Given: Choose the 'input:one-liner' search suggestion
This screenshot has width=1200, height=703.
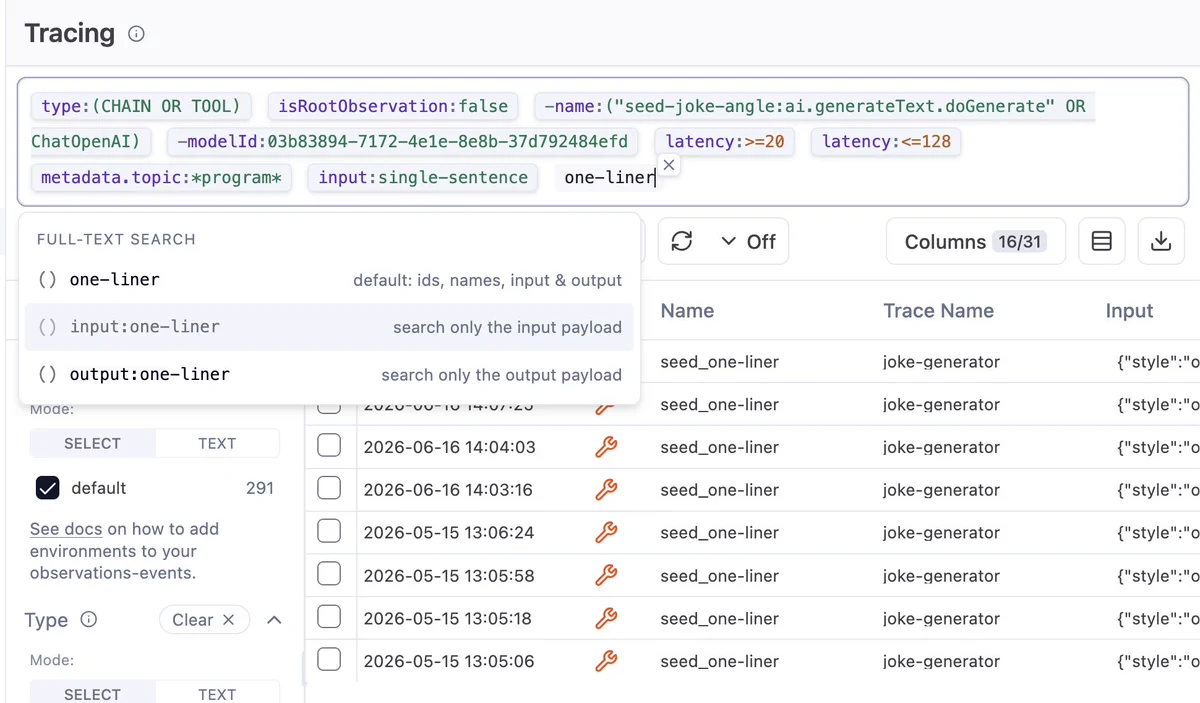Looking at the screenshot, I should [x=329, y=327].
